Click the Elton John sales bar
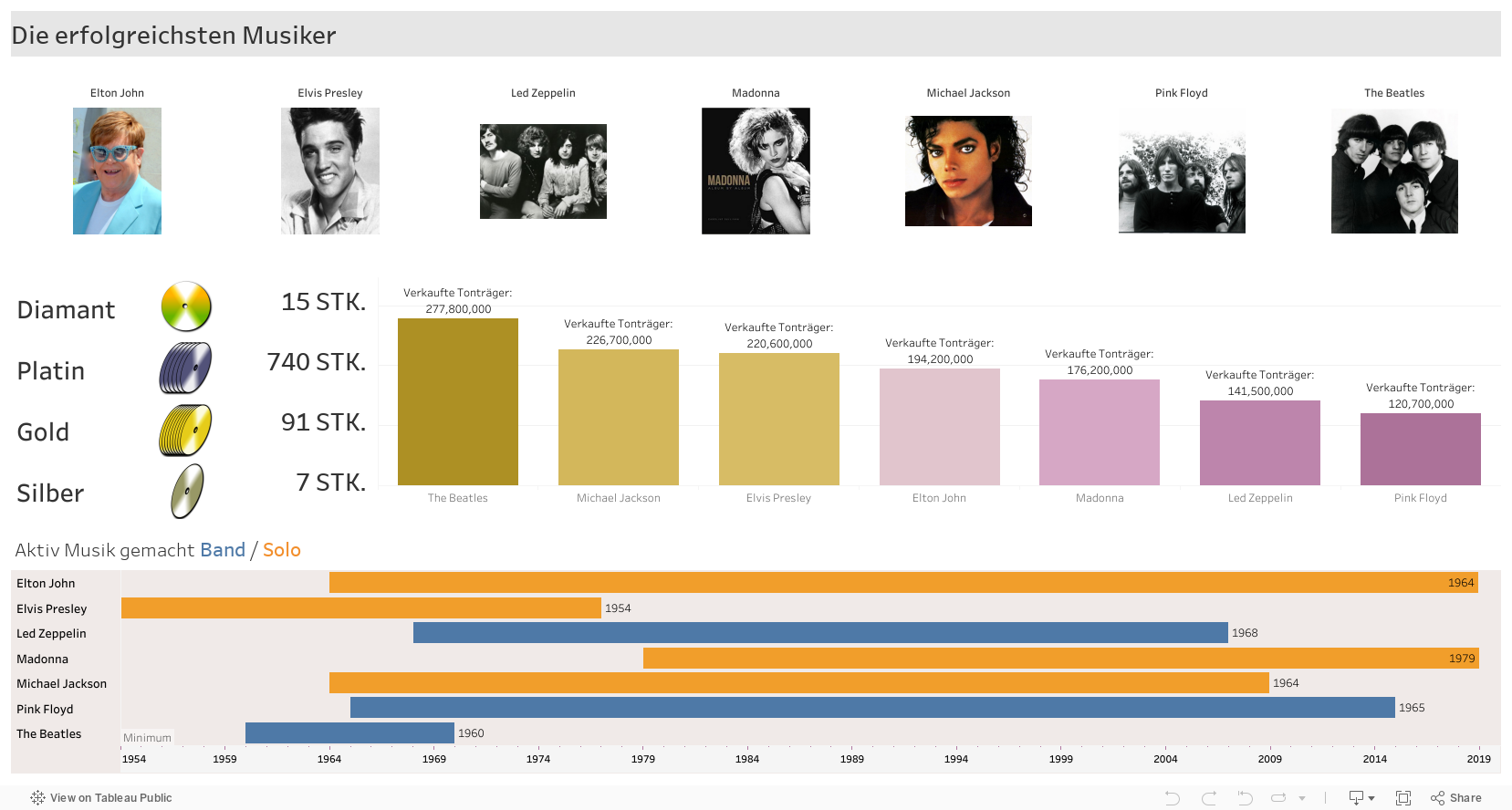Screen dimensions: 1512x810 tap(940, 427)
